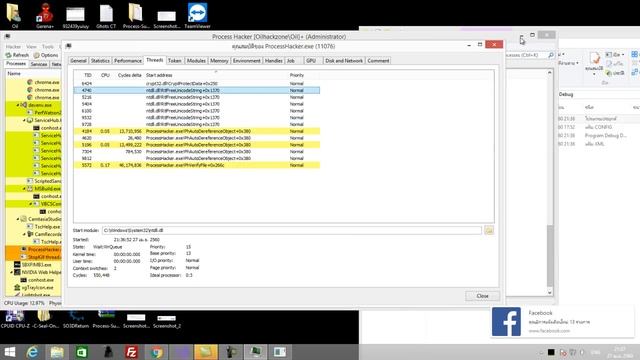
Task: Open the Performance tab
Action: pyautogui.click(x=128, y=61)
